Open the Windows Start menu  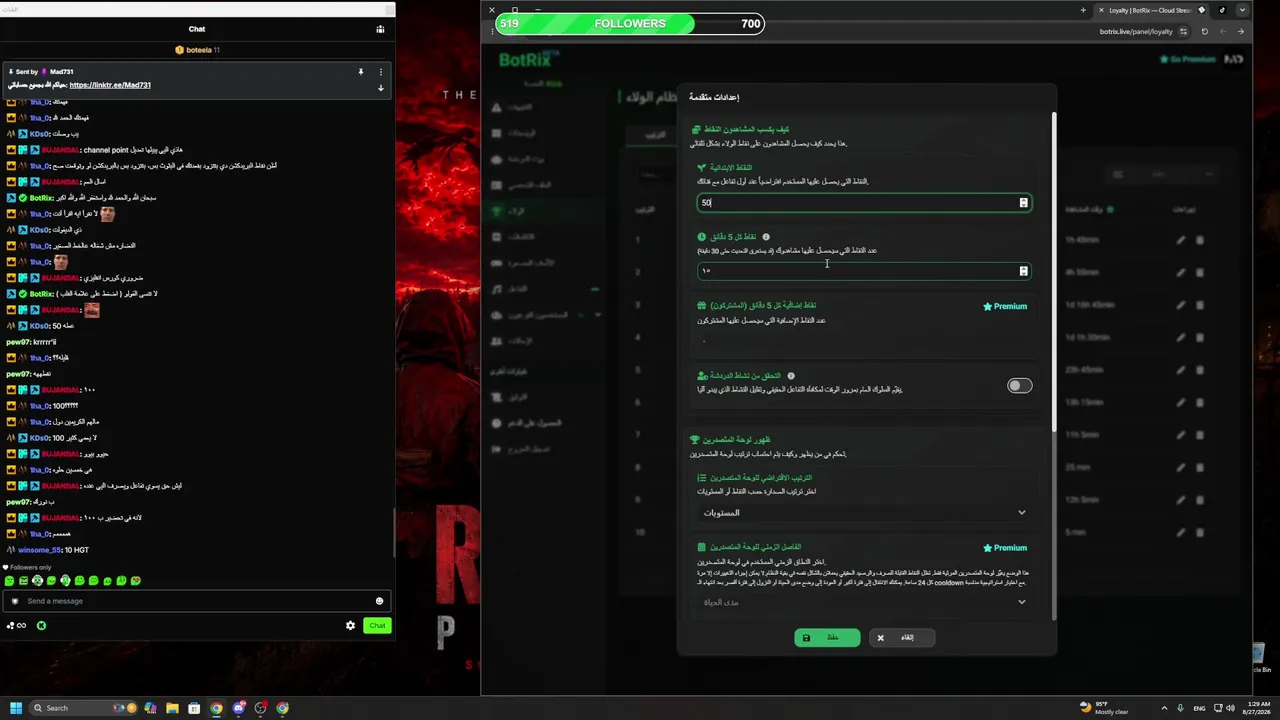15,708
